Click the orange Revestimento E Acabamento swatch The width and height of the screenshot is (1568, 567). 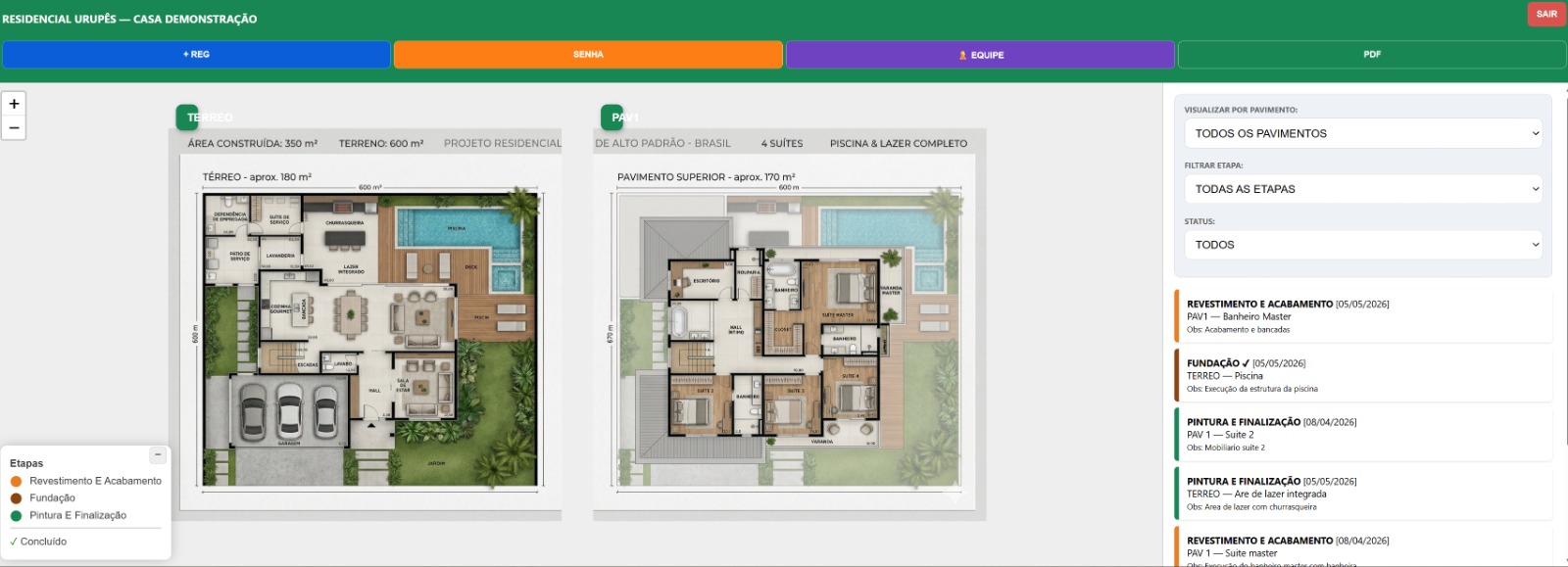coord(16,482)
